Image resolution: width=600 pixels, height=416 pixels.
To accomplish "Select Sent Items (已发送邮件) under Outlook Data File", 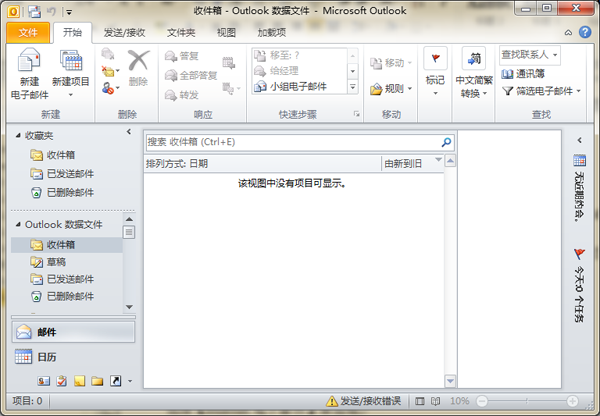I will [x=62, y=279].
